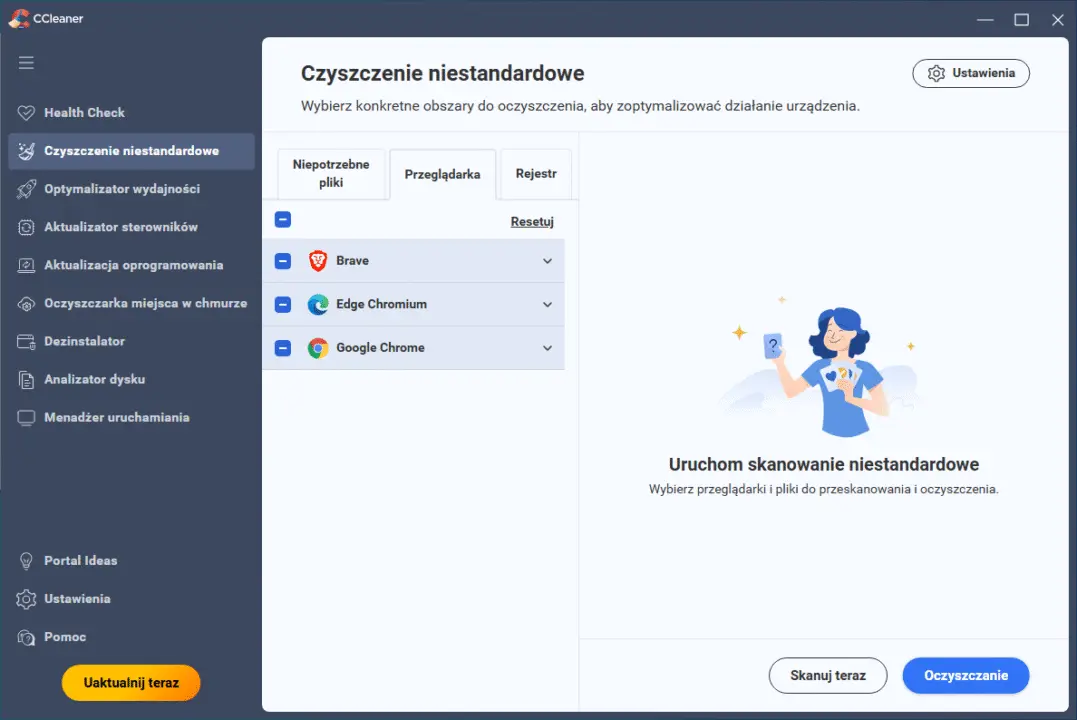
Task: Click the Skanuj teraz button
Action: [x=827, y=676]
